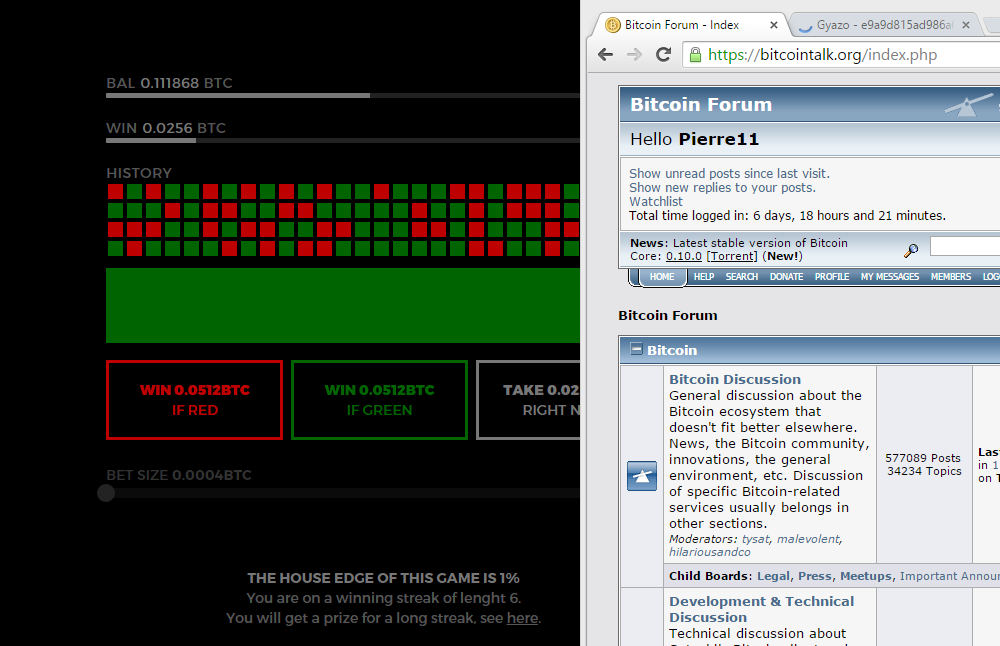
Task: Click the 'BET SIZE 0.0004BTC' label
Action: [179, 475]
